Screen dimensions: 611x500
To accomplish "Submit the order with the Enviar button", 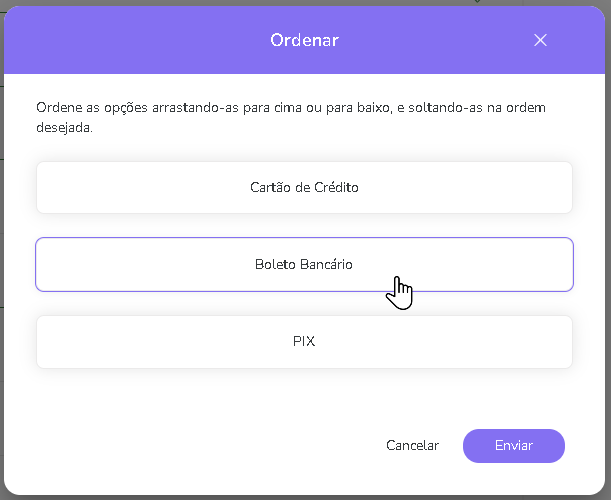I will point(513,446).
